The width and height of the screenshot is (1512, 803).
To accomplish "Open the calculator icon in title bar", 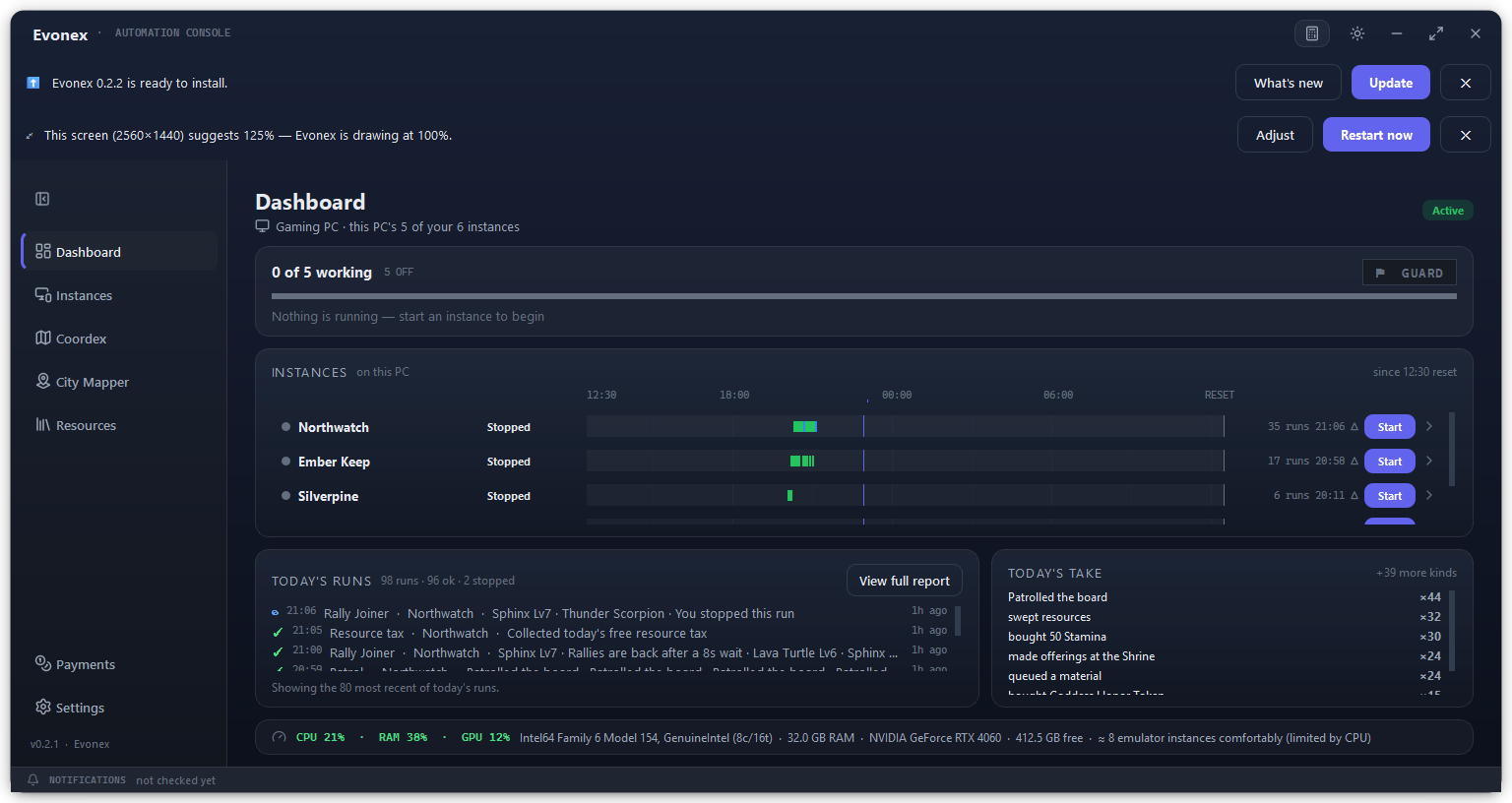I will pyautogui.click(x=1312, y=33).
